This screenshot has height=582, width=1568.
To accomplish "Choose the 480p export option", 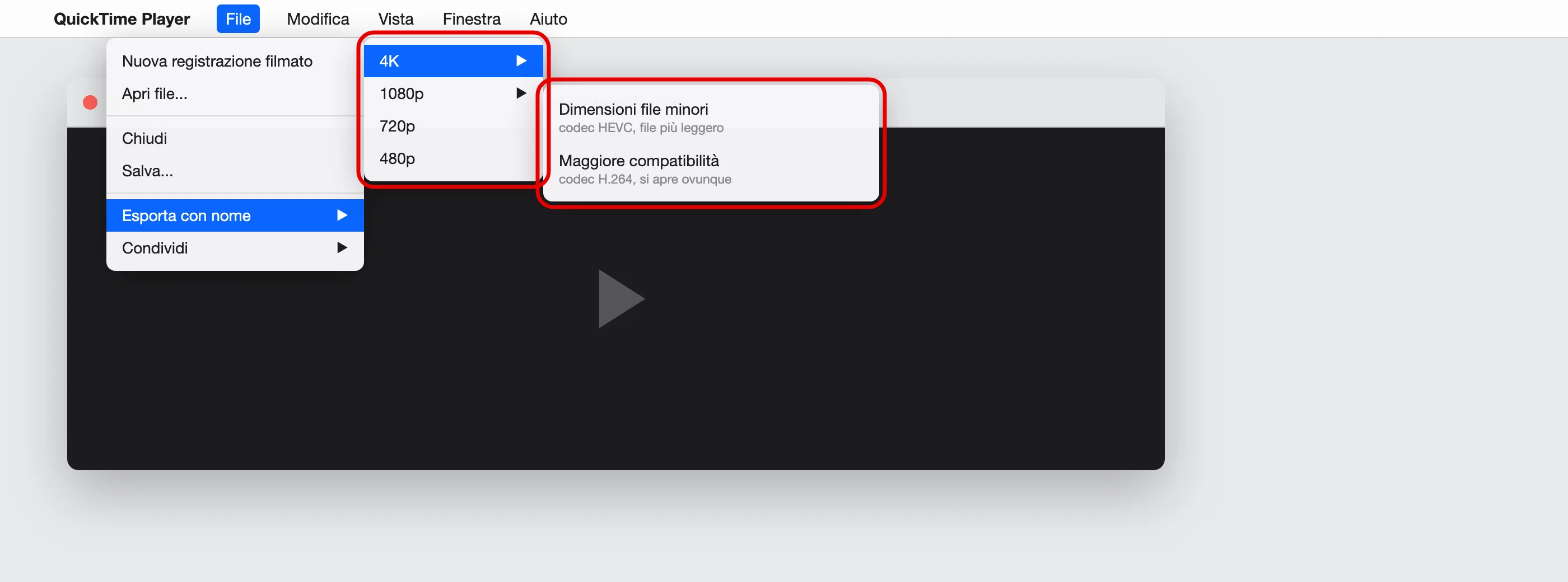I will coord(453,159).
